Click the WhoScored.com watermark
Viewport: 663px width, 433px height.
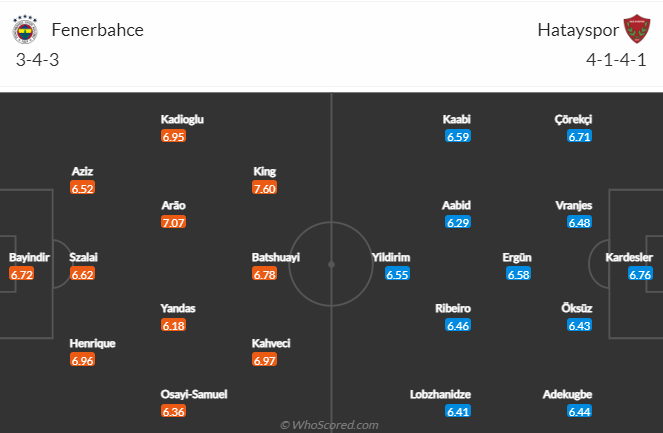[329, 425]
